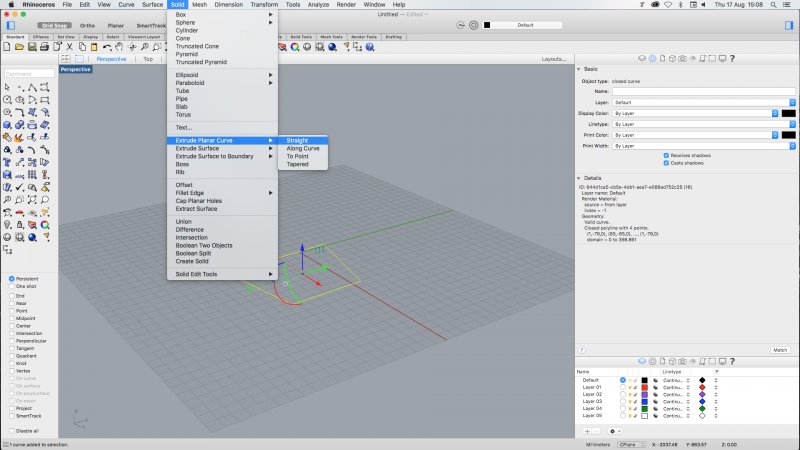Open the Help question mark in the top inspector strip
This screenshot has height=450, width=800.
pyautogui.click(x=732, y=59)
